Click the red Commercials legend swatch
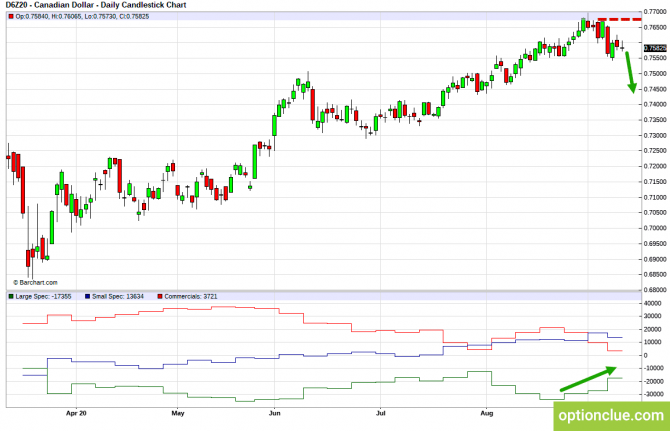 (160, 296)
